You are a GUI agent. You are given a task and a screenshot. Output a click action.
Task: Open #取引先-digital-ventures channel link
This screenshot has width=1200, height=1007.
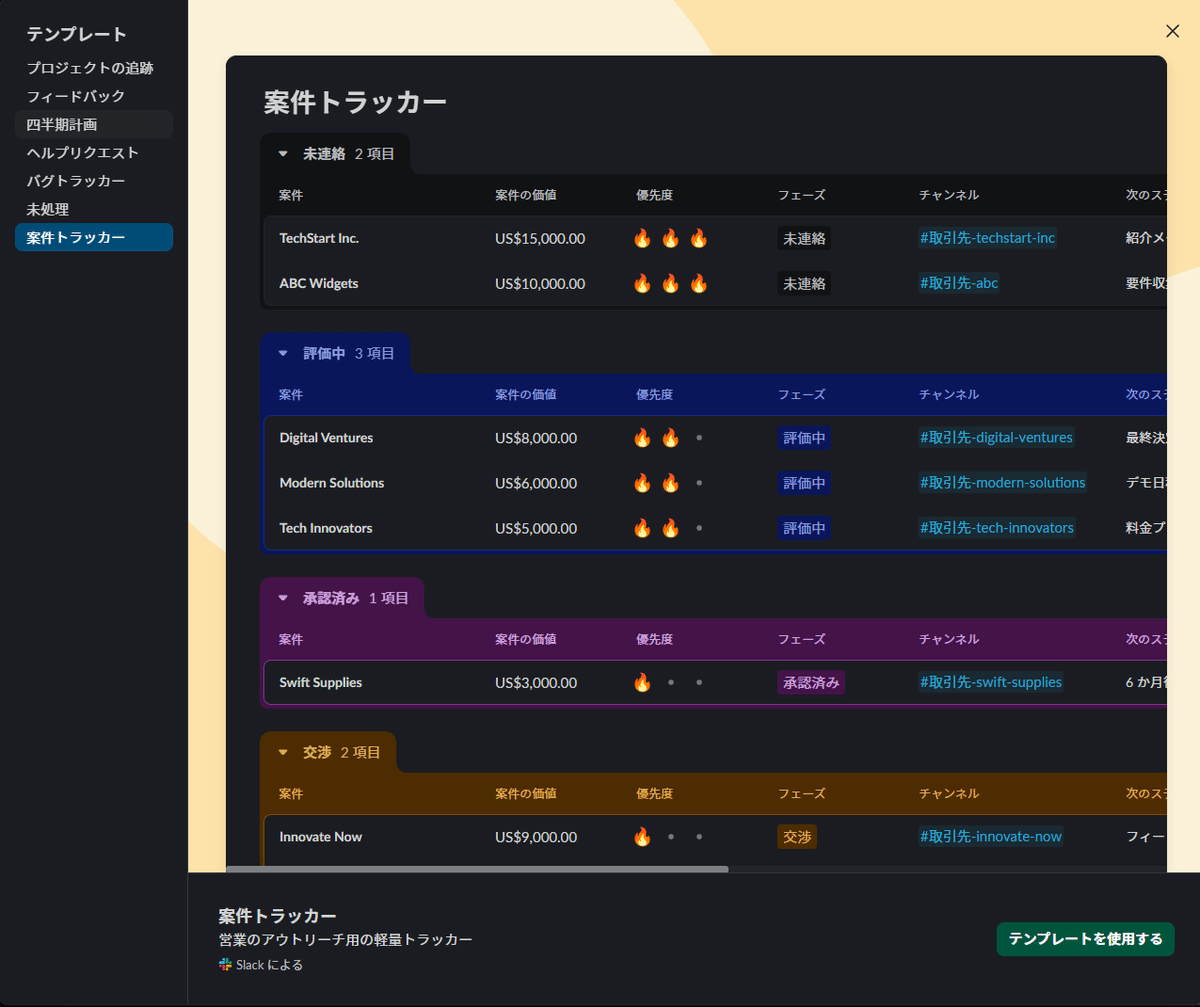[996, 437]
